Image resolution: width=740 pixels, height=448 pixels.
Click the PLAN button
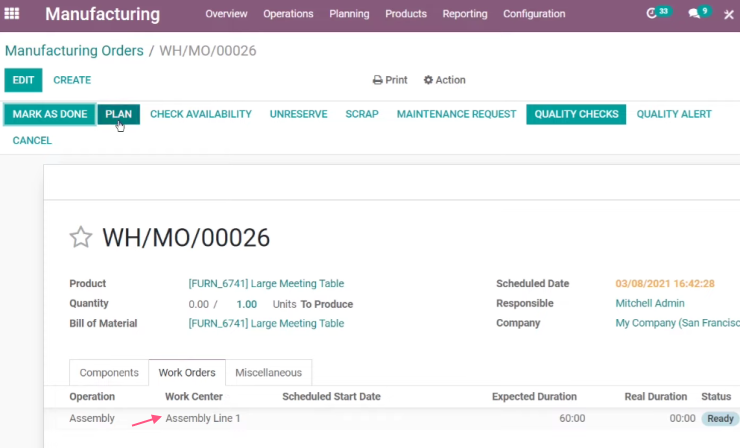(118, 114)
